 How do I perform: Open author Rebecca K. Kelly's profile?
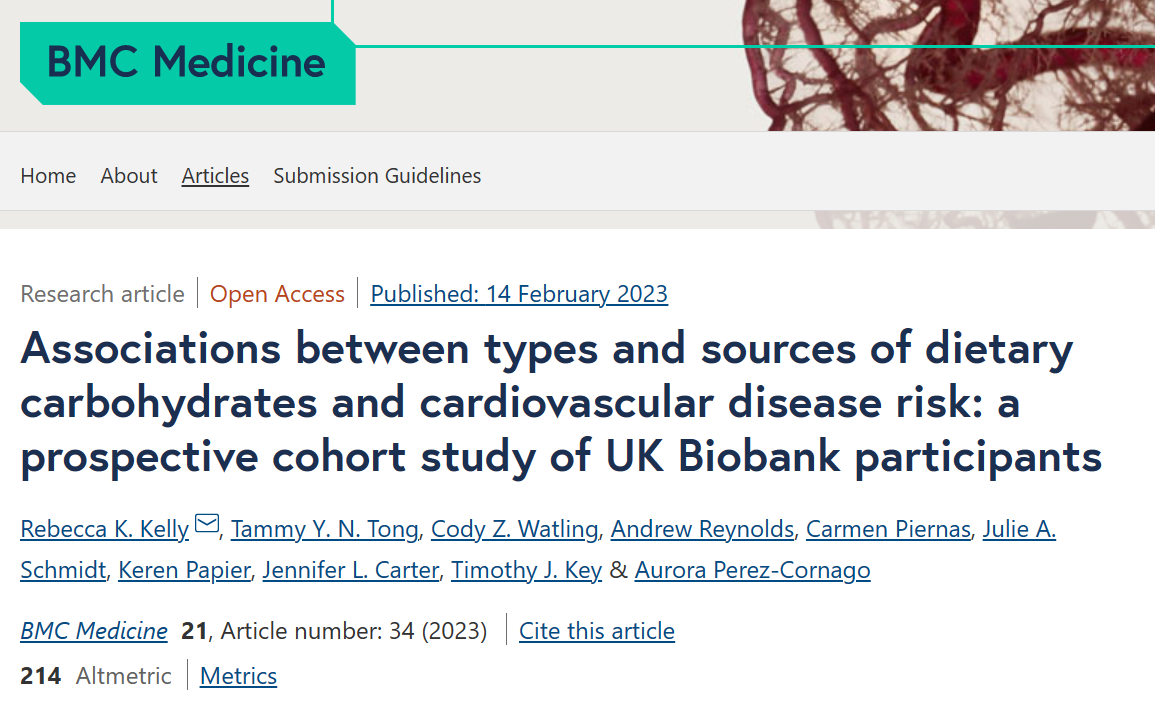point(105,529)
